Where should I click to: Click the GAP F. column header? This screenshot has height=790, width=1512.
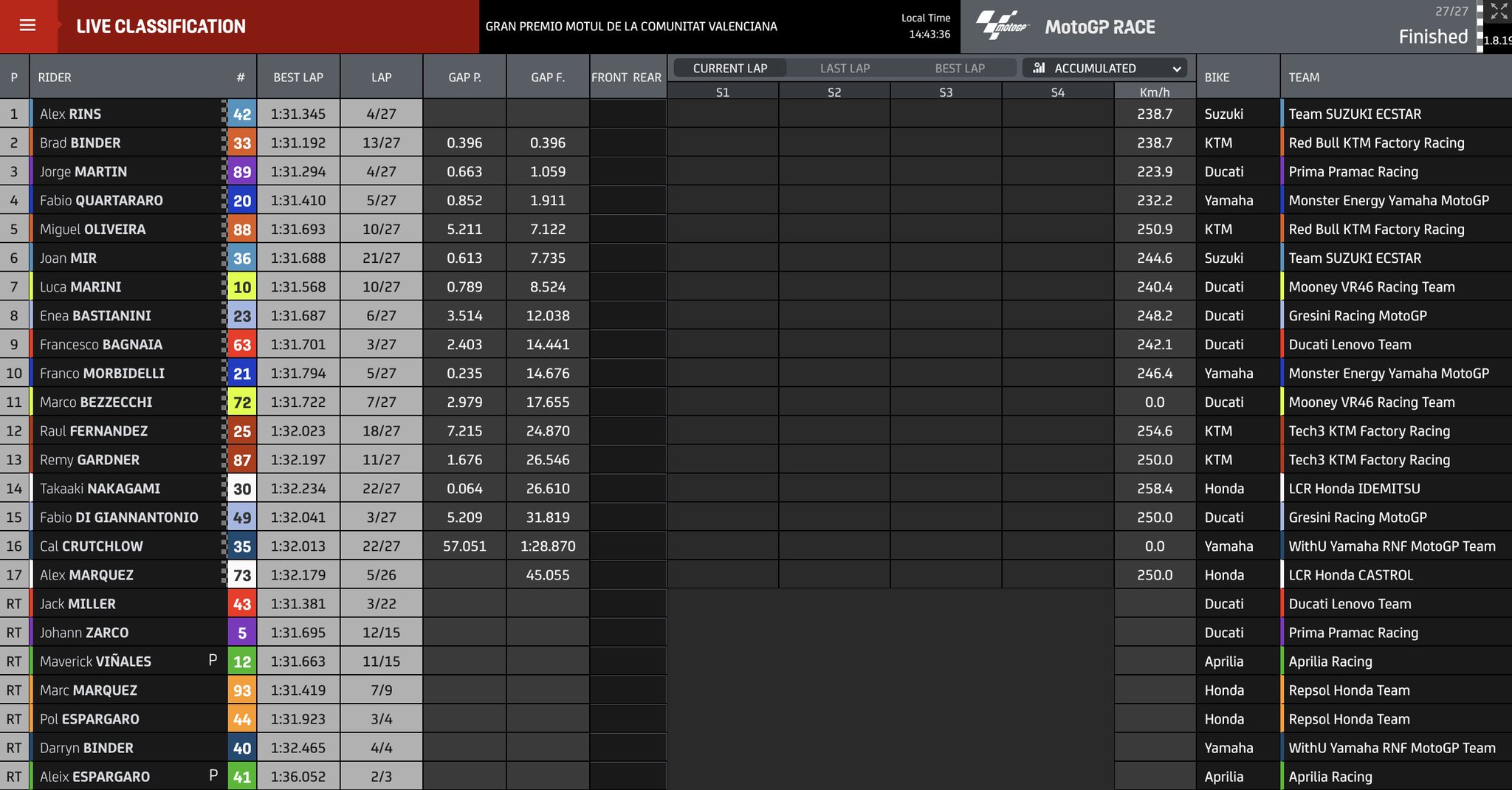click(547, 77)
